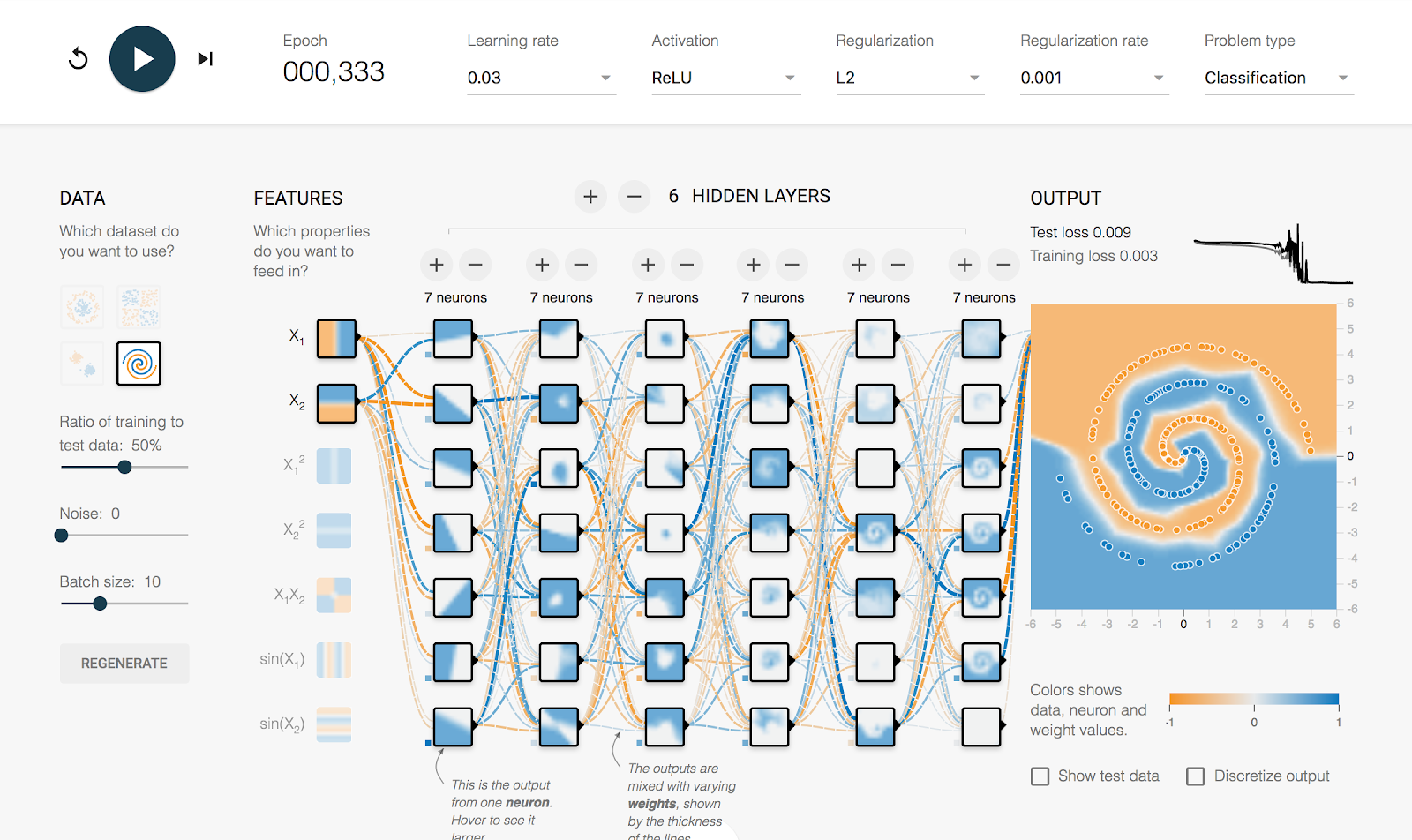Select the spiral dataset icon

(x=139, y=364)
